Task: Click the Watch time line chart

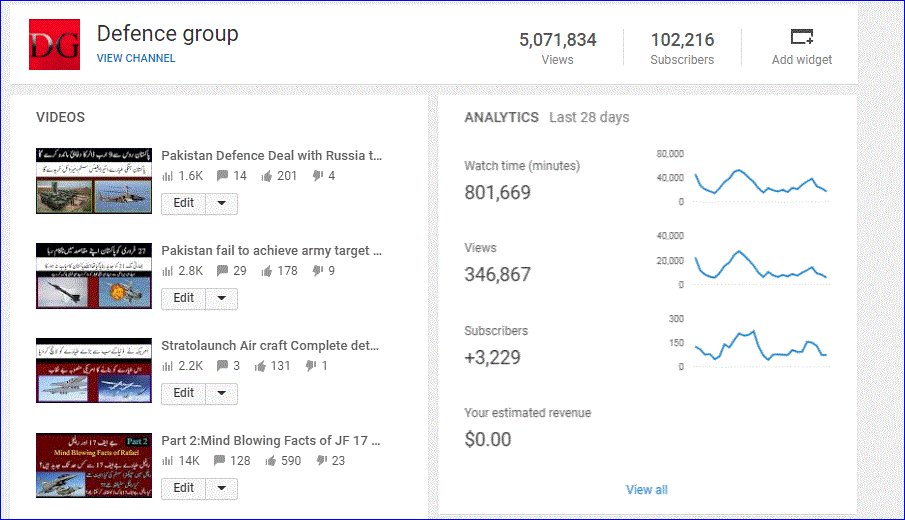Action: (761, 181)
